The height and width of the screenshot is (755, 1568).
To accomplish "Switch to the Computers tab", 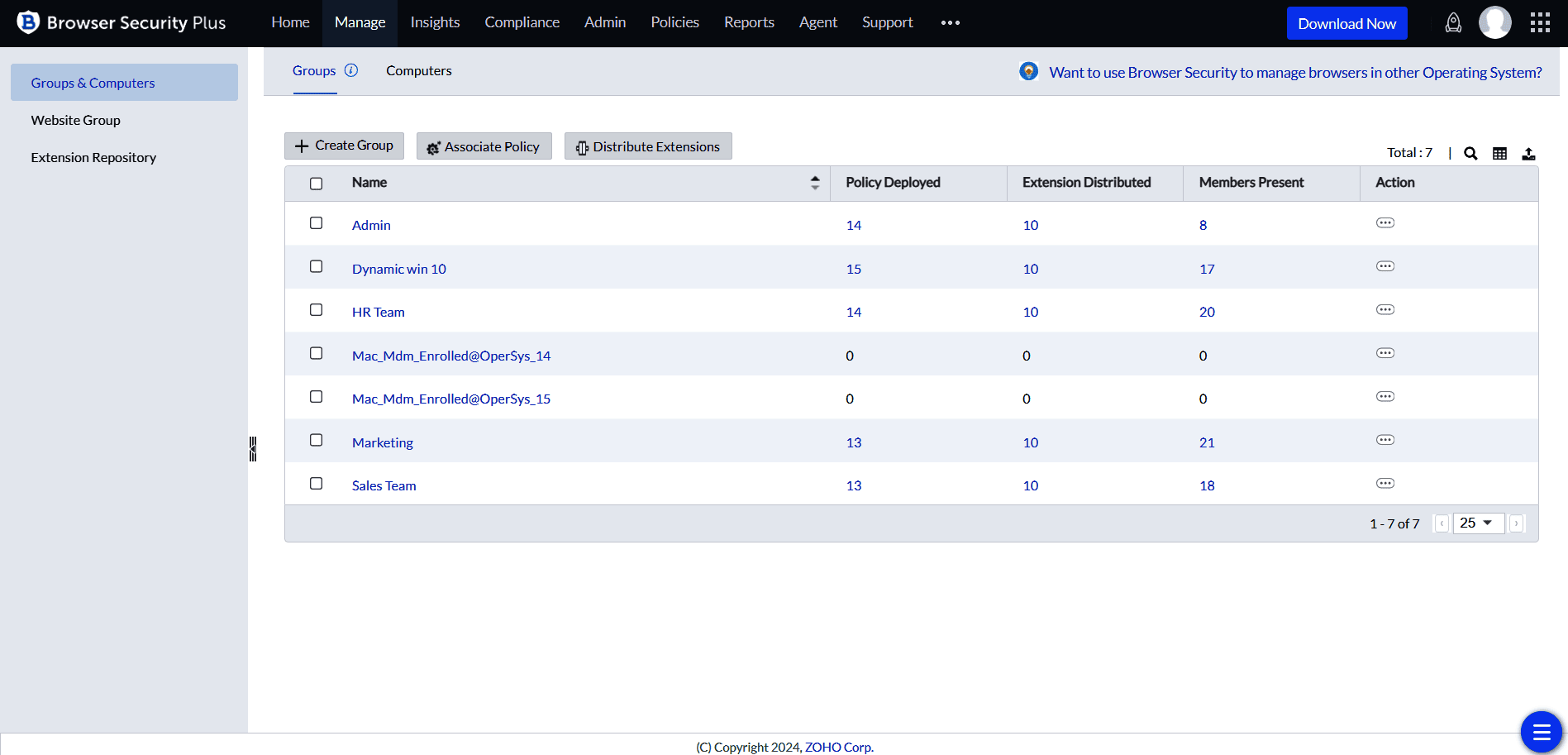I will tap(418, 71).
